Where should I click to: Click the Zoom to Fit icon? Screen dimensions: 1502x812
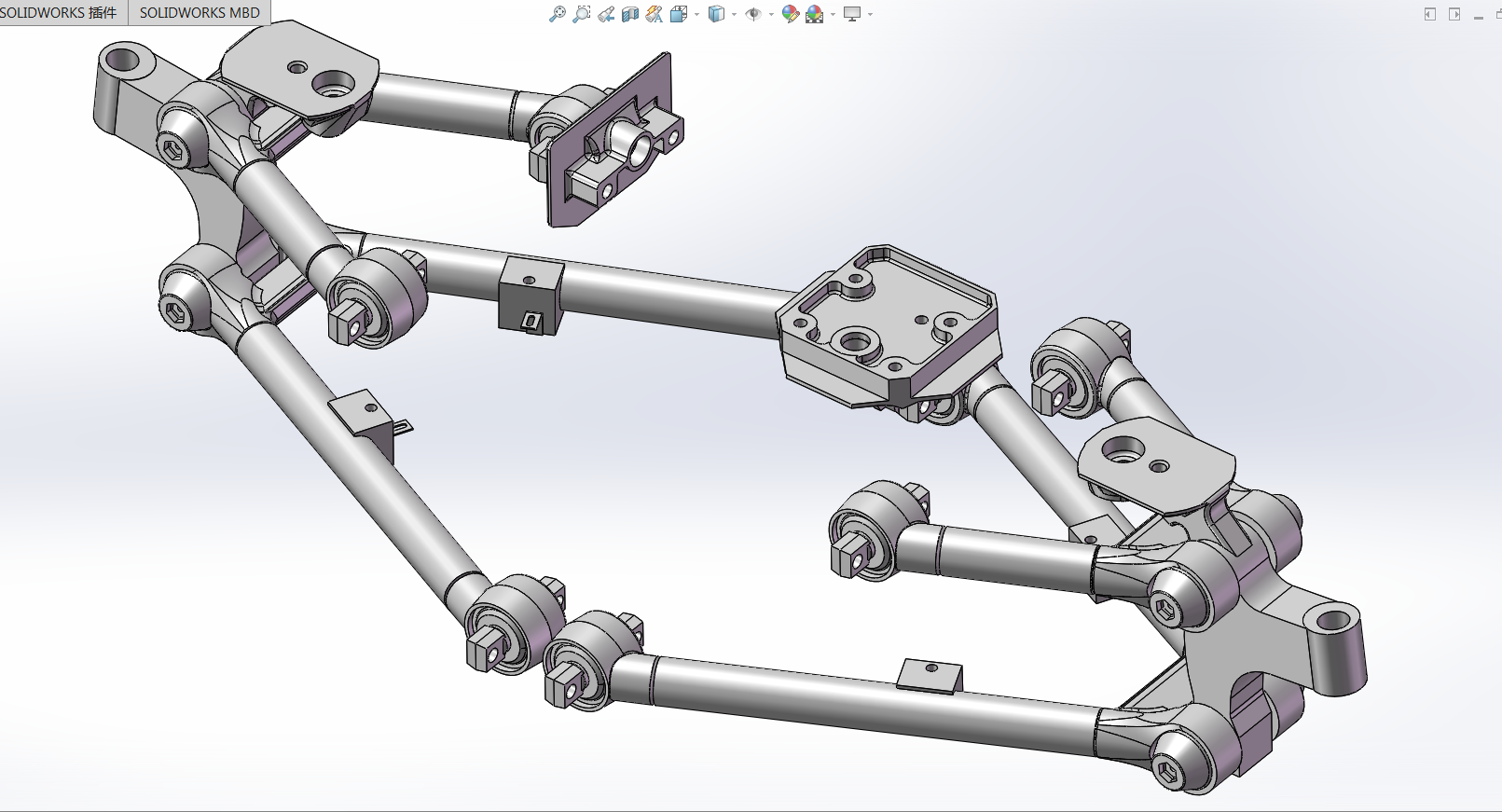[x=558, y=14]
